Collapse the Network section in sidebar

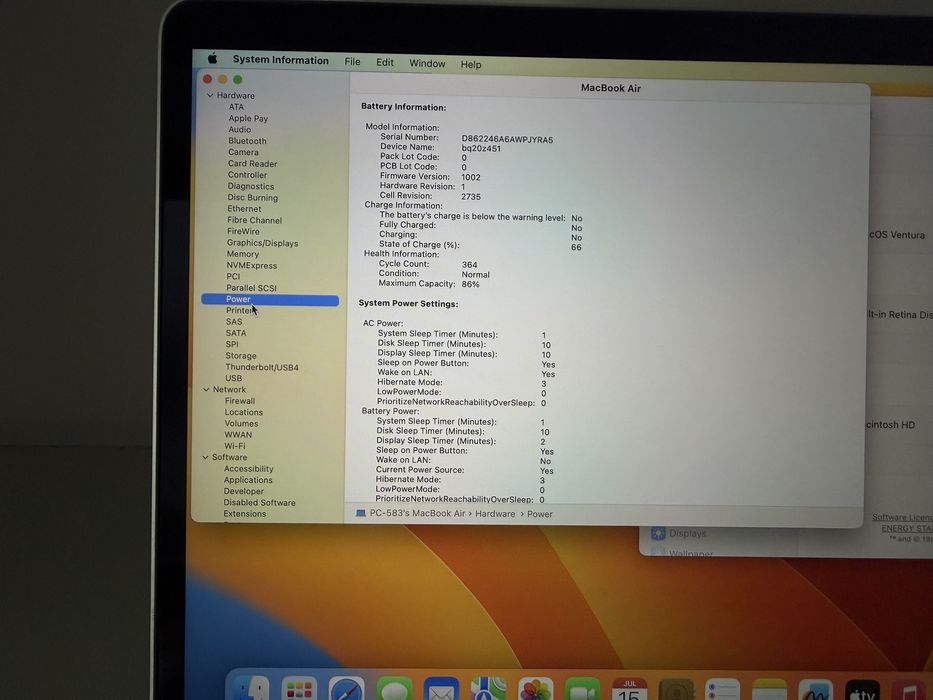206,389
